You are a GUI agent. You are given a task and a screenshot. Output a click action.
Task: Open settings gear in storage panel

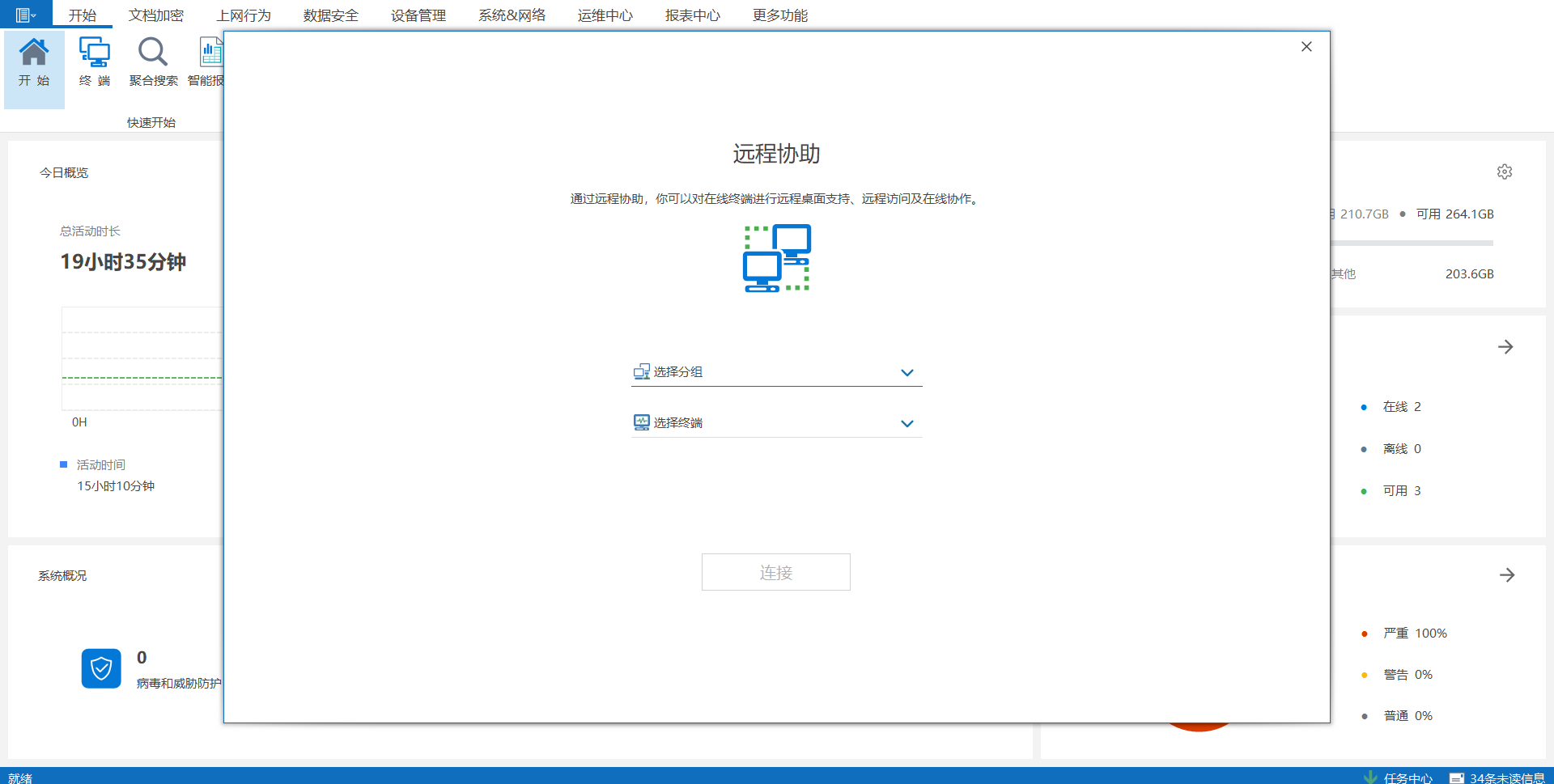pos(1505,172)
